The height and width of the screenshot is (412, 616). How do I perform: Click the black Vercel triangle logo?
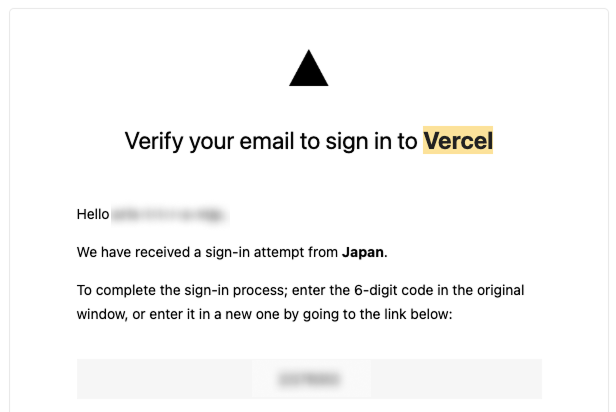point(308,68)
